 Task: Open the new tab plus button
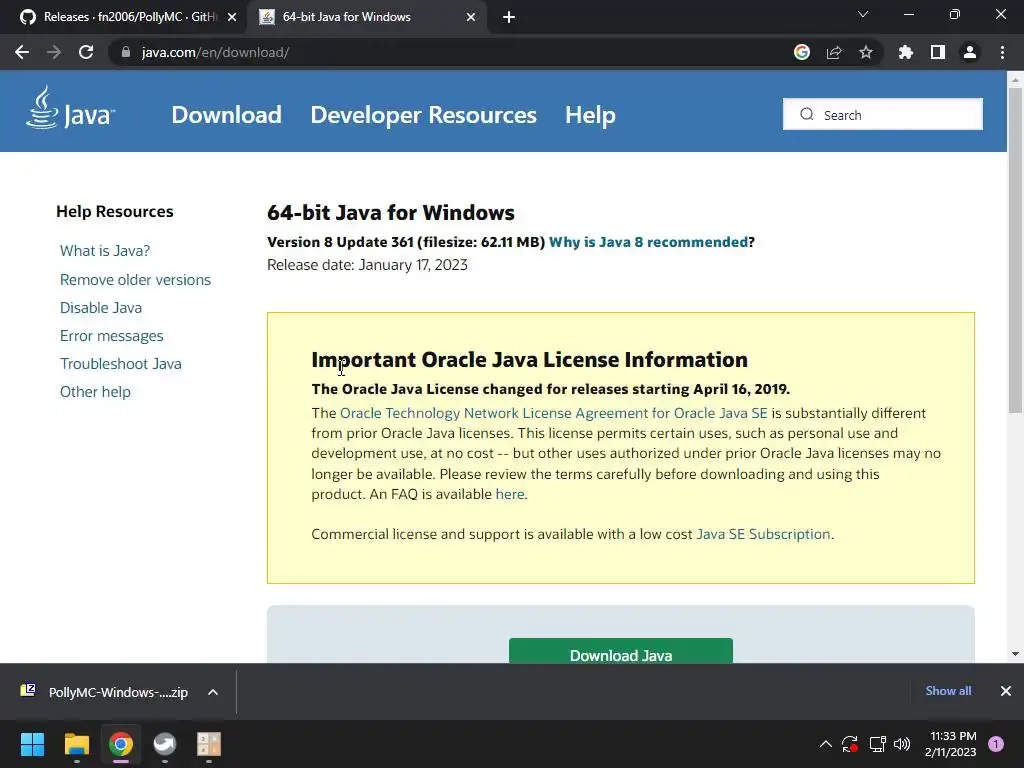[x=509, y=18]
